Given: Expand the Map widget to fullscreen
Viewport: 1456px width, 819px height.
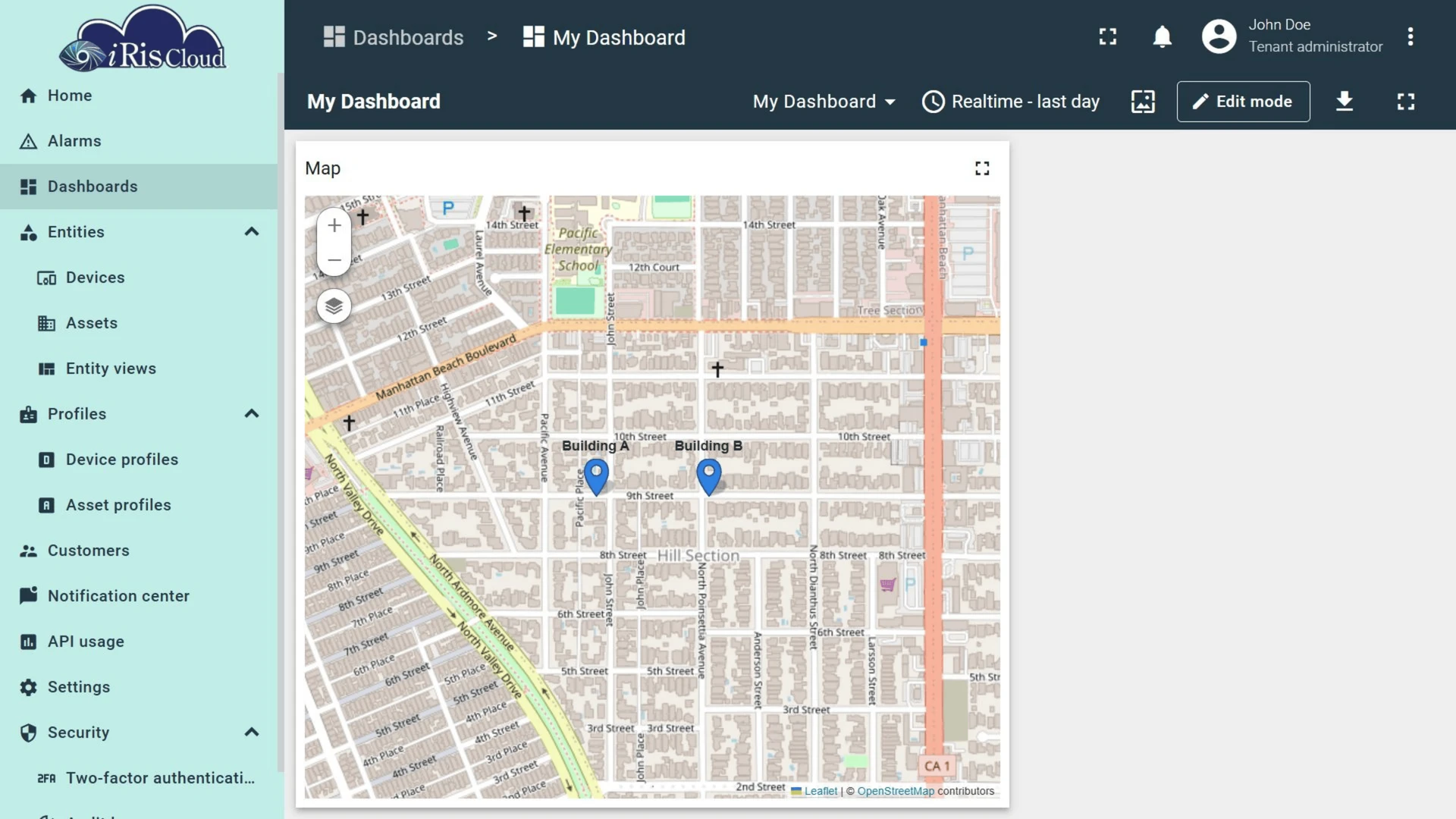Looking at the screenshot, I should point(982,168).
